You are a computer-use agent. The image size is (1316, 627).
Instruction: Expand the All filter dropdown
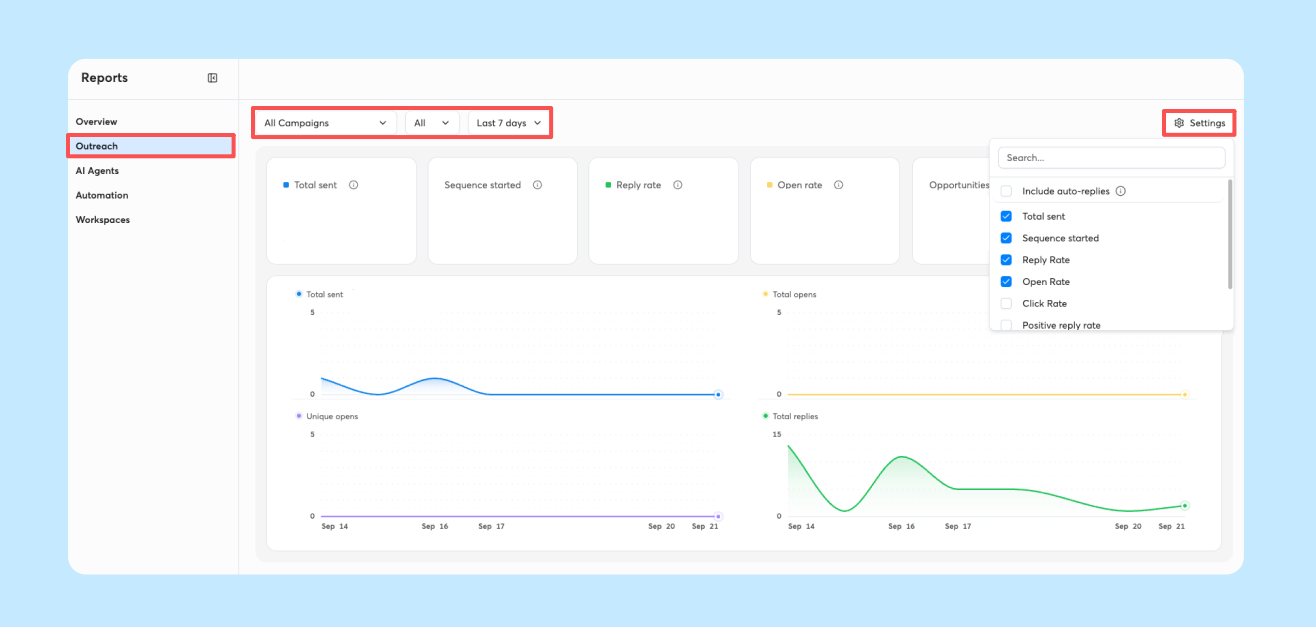point(432,123)
